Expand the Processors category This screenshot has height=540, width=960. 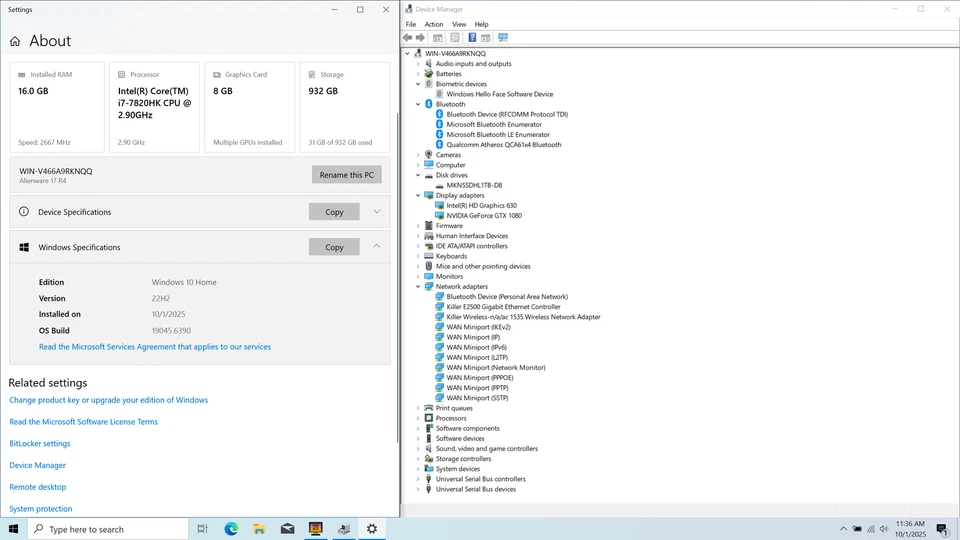click(x=418, y=418)
